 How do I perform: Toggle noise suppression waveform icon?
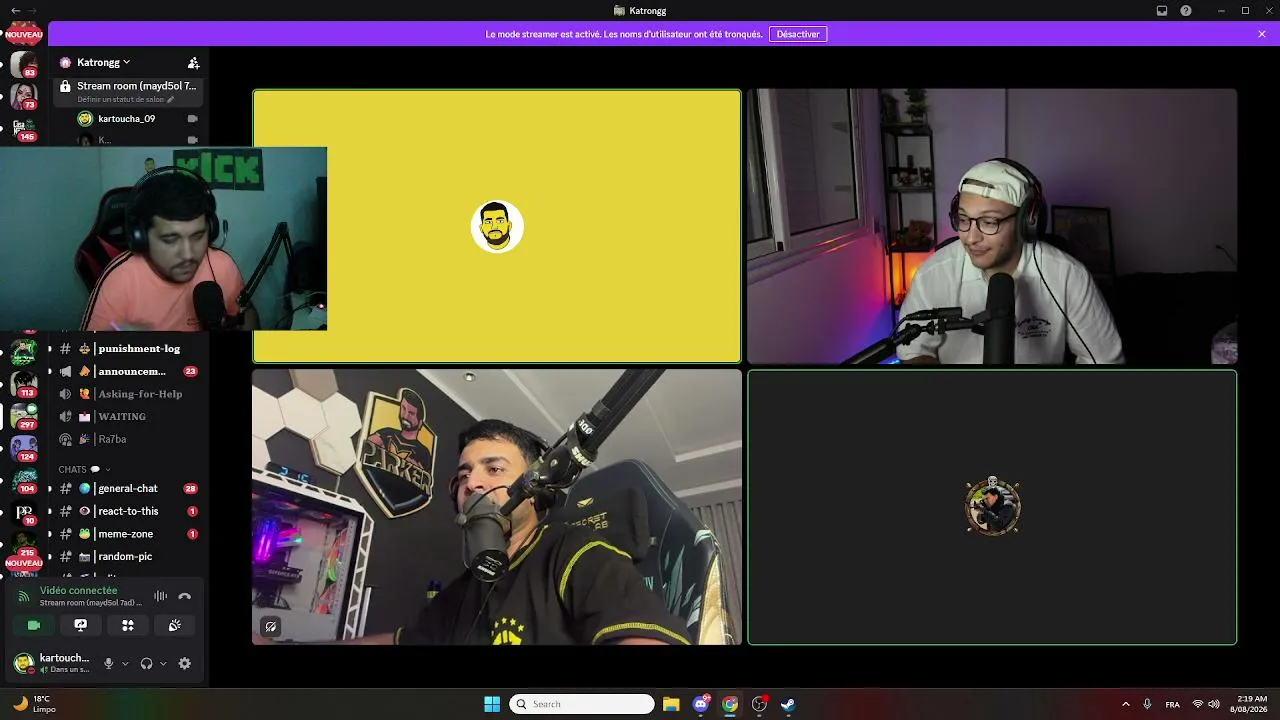click(x=160, y=596)
